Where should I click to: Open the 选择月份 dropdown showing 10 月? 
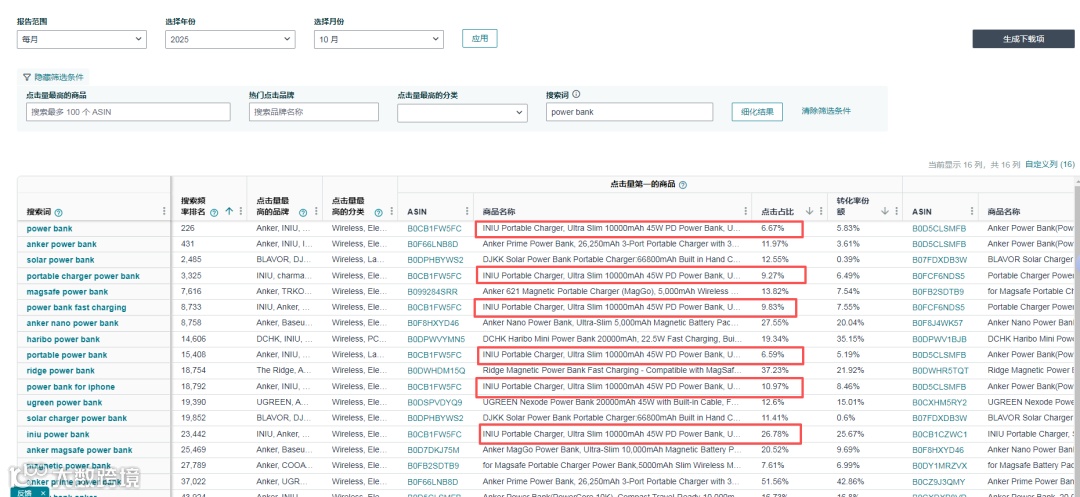[379, 39]
